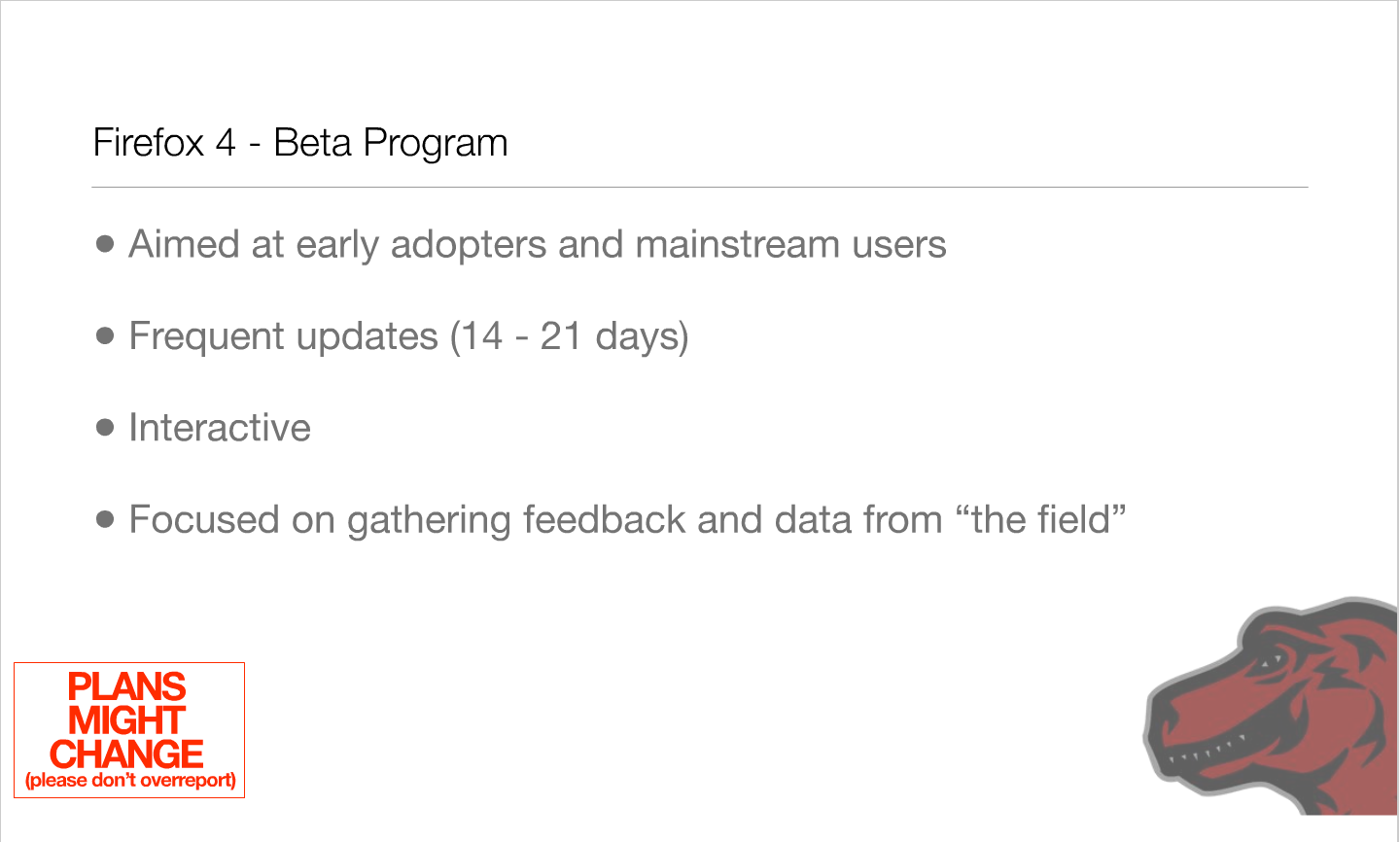The image size is (1400, 842).
Task: Click the quoted phrase "the field"
Action: click(1040, 519)
